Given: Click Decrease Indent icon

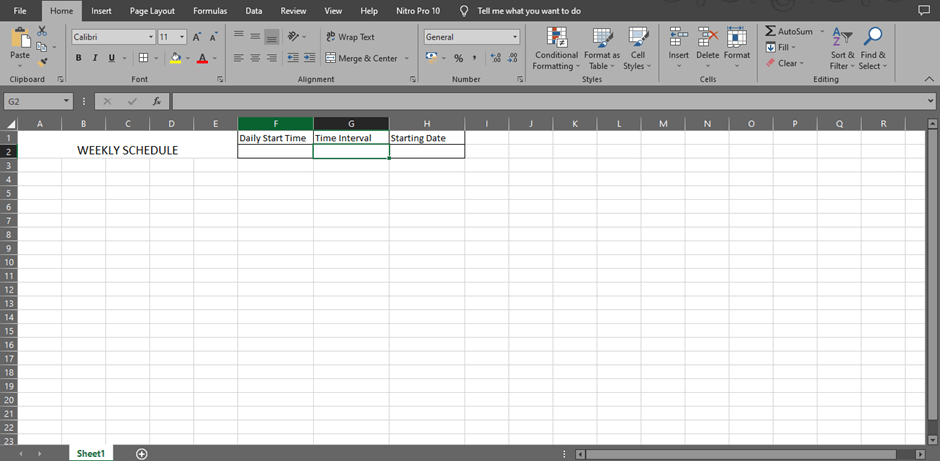Looking at the screenshot, I should [293, 58].
